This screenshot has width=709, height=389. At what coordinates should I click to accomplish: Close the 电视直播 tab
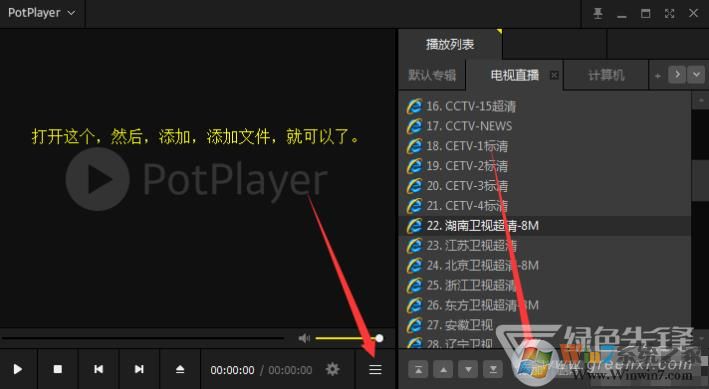coord(554,76)
